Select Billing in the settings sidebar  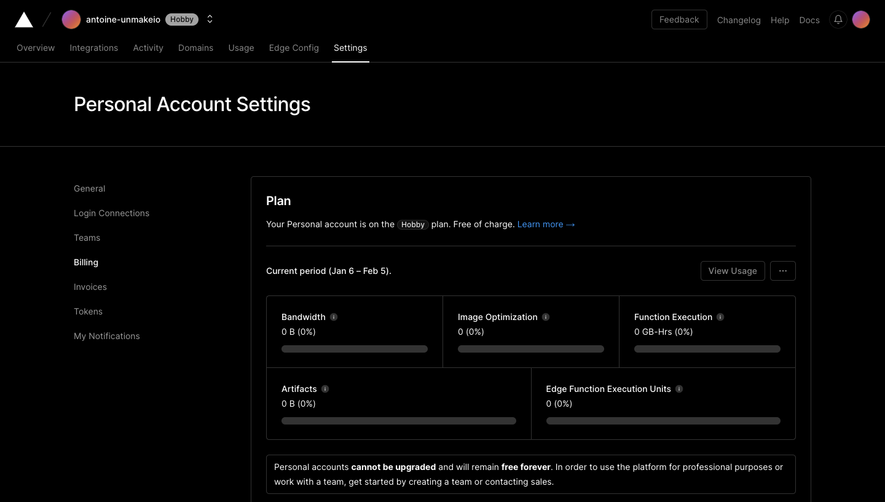86,262
